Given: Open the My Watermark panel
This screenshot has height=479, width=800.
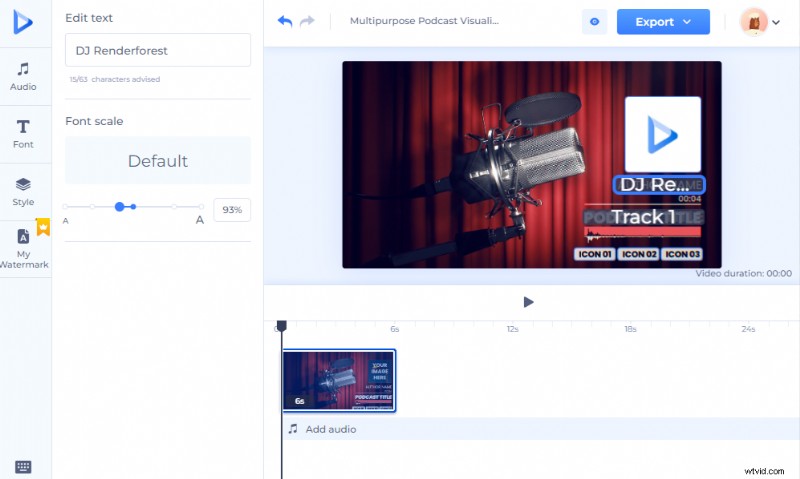Looking at the screenshot, I should [23, 249].
